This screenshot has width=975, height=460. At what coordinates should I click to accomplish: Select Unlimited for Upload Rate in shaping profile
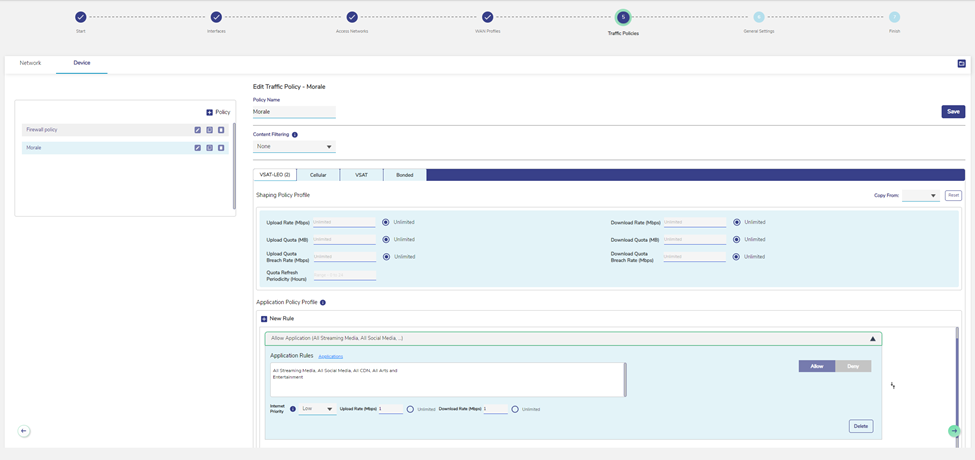coord(386,222)
